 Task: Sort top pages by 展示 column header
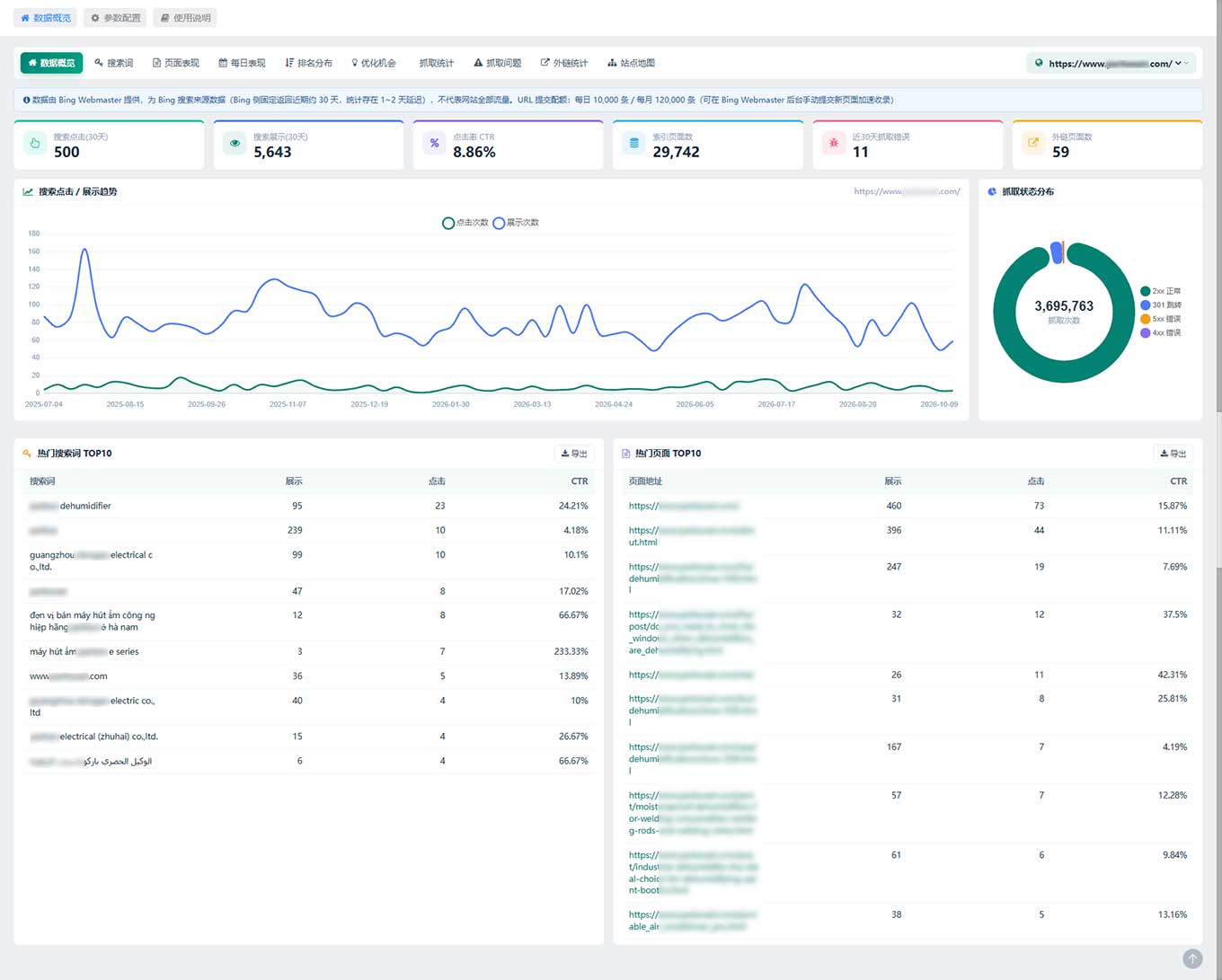[x=893, y=481]
